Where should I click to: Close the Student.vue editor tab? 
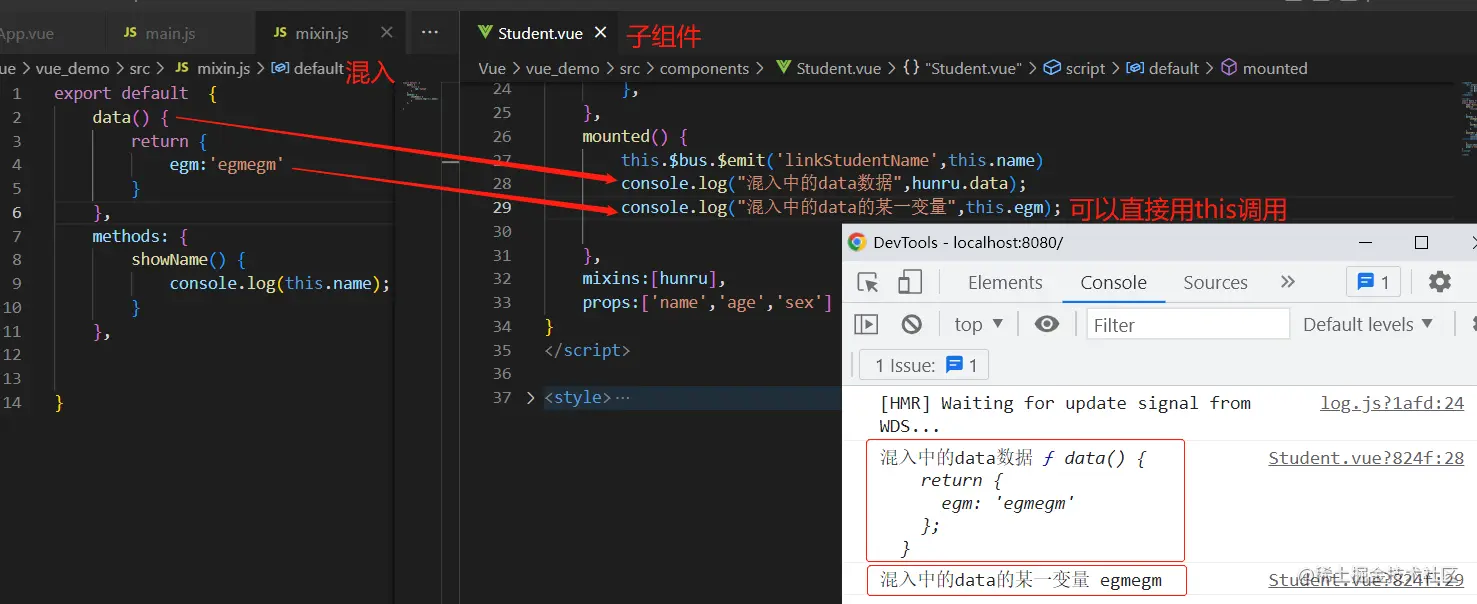pyautogui.click(x=601, y=33)
